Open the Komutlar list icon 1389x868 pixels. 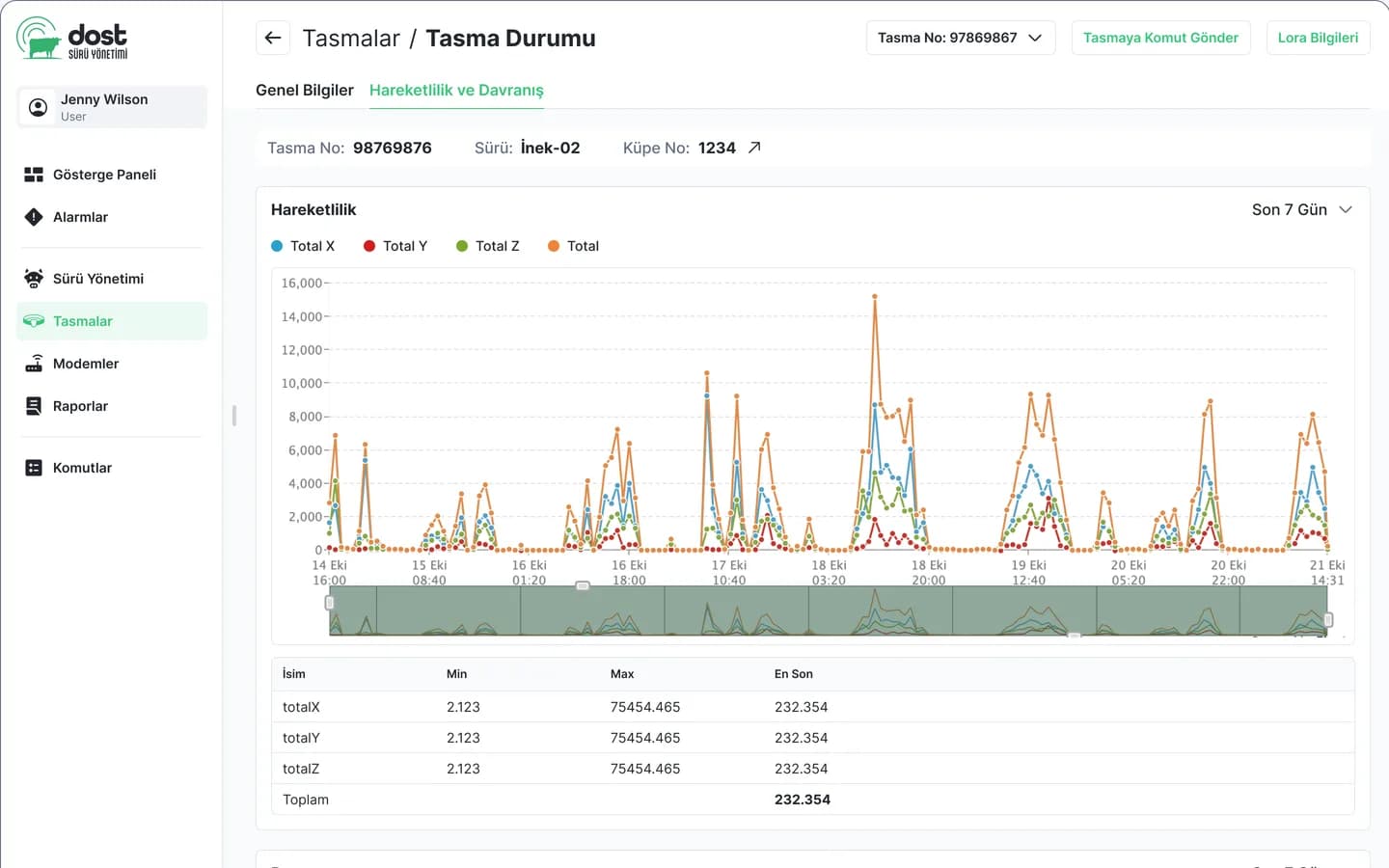tap(34, 468)
